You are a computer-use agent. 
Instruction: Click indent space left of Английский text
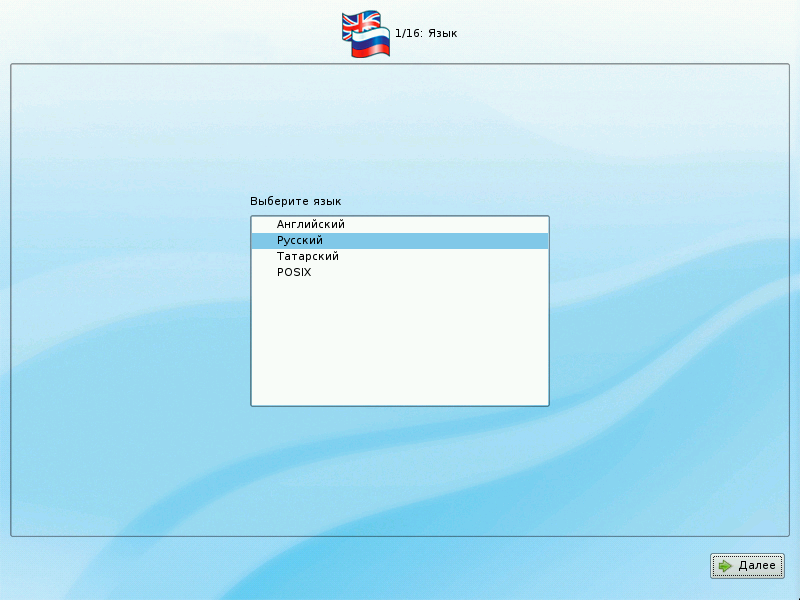[x=263, y=225]
